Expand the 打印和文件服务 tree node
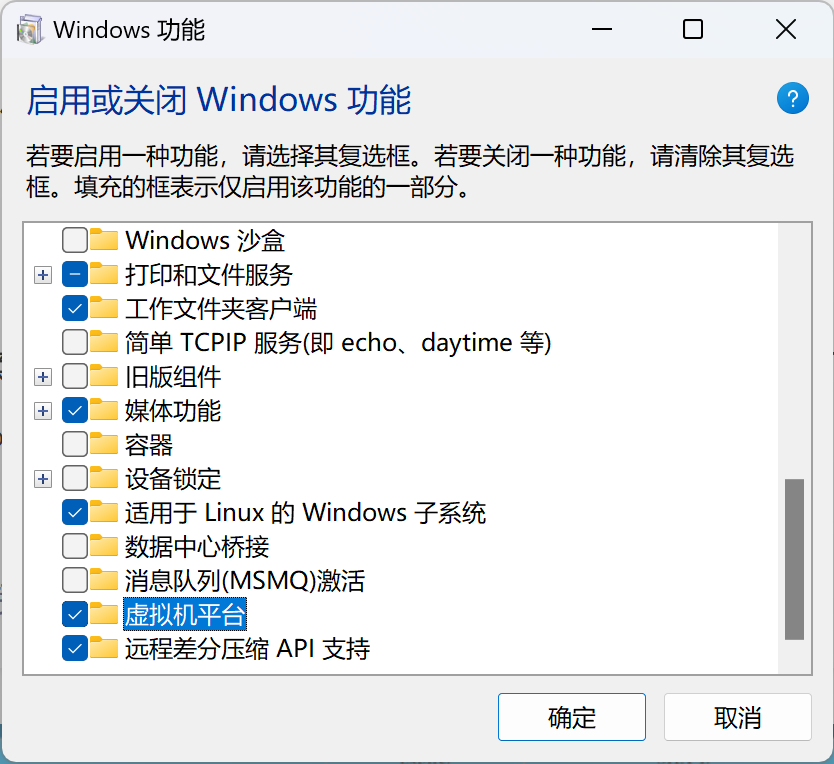This screenshot has width=834, height=764. click(x=43, y=275)
